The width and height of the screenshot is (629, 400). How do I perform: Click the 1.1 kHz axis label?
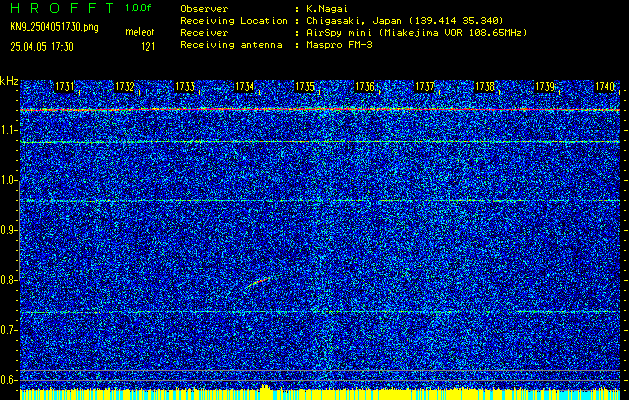(7, 131)
